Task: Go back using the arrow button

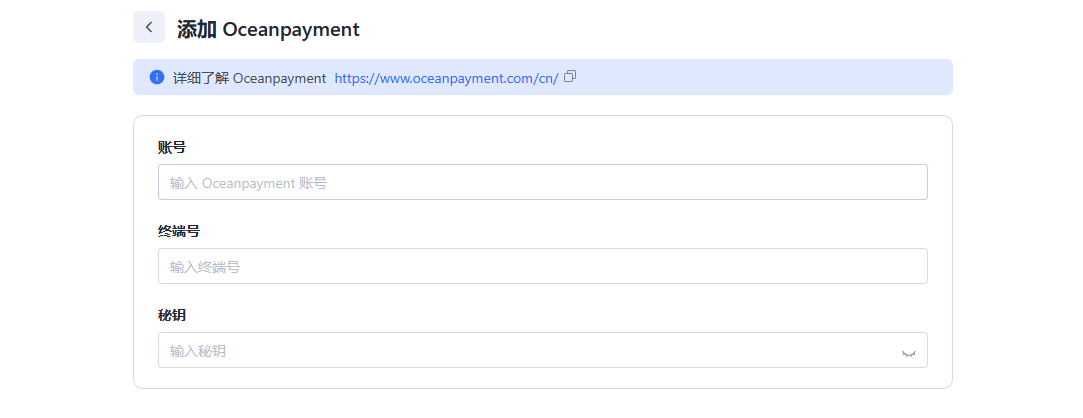Action: pyautogui.click(x=149, y=27)
